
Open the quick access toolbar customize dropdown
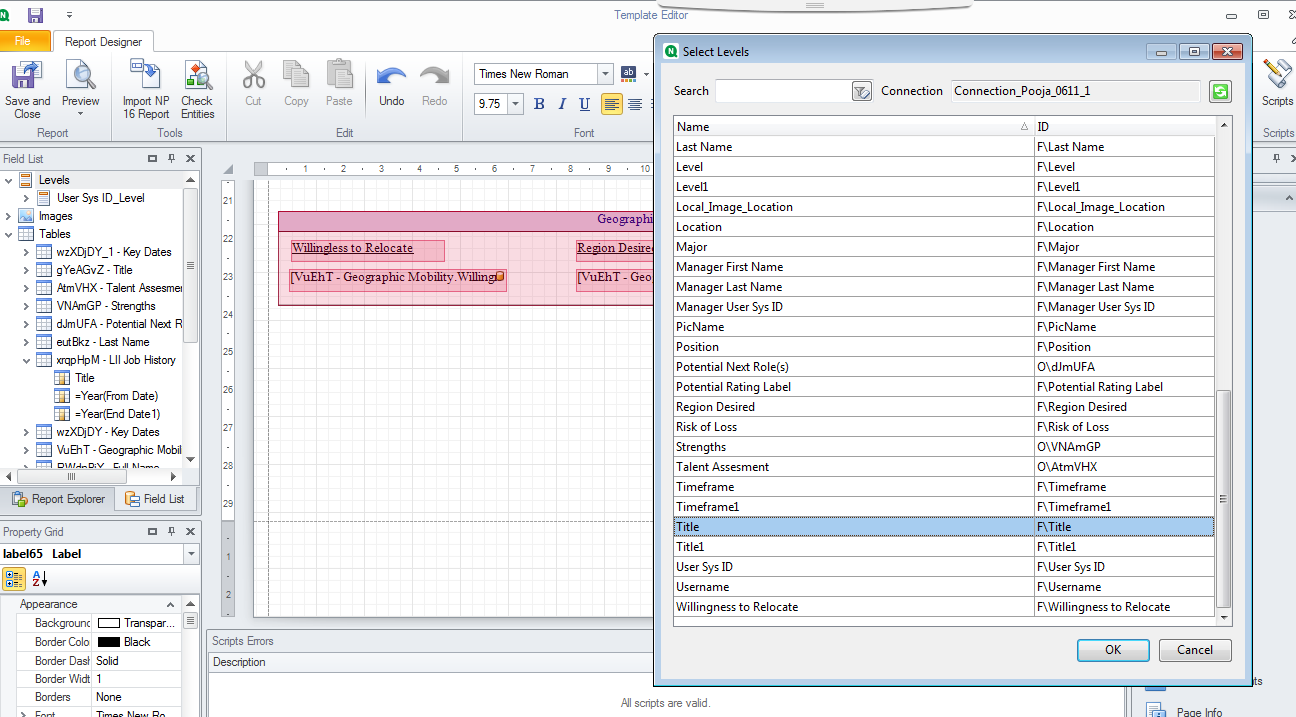(x=69, y=15)
